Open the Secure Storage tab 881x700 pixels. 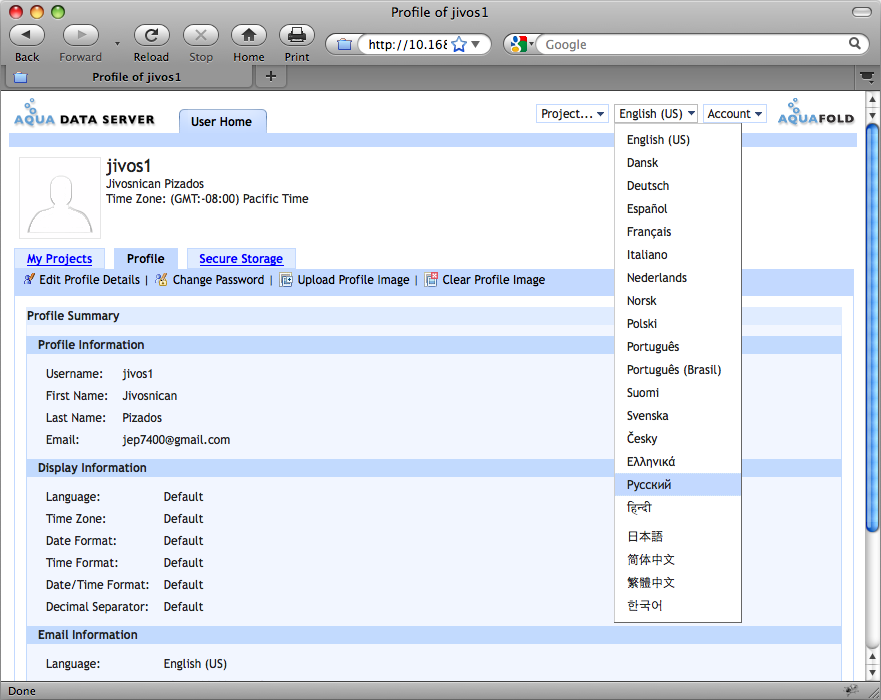point(241,259)
